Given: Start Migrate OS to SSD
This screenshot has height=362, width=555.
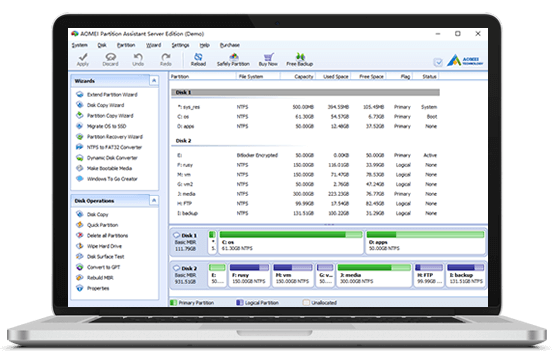Looking at the screenshot, I should click(x=102, y=126).
